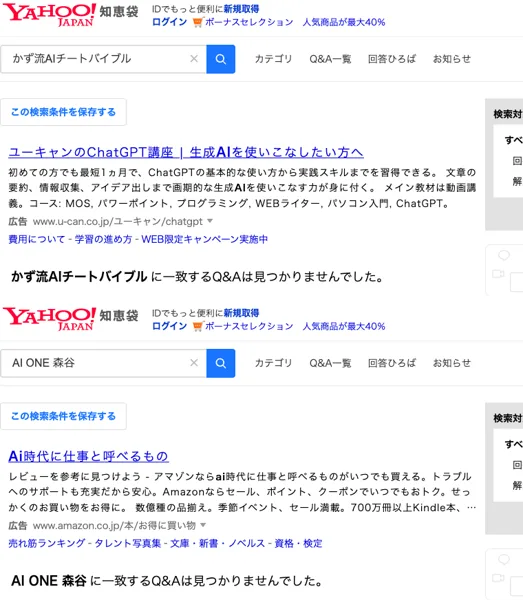Viewport: 523px width, 600px height.
Task: Open WEB限定キャンペーン実施中 sitelink
Action: pyautogui.click(x=205, y=240)
